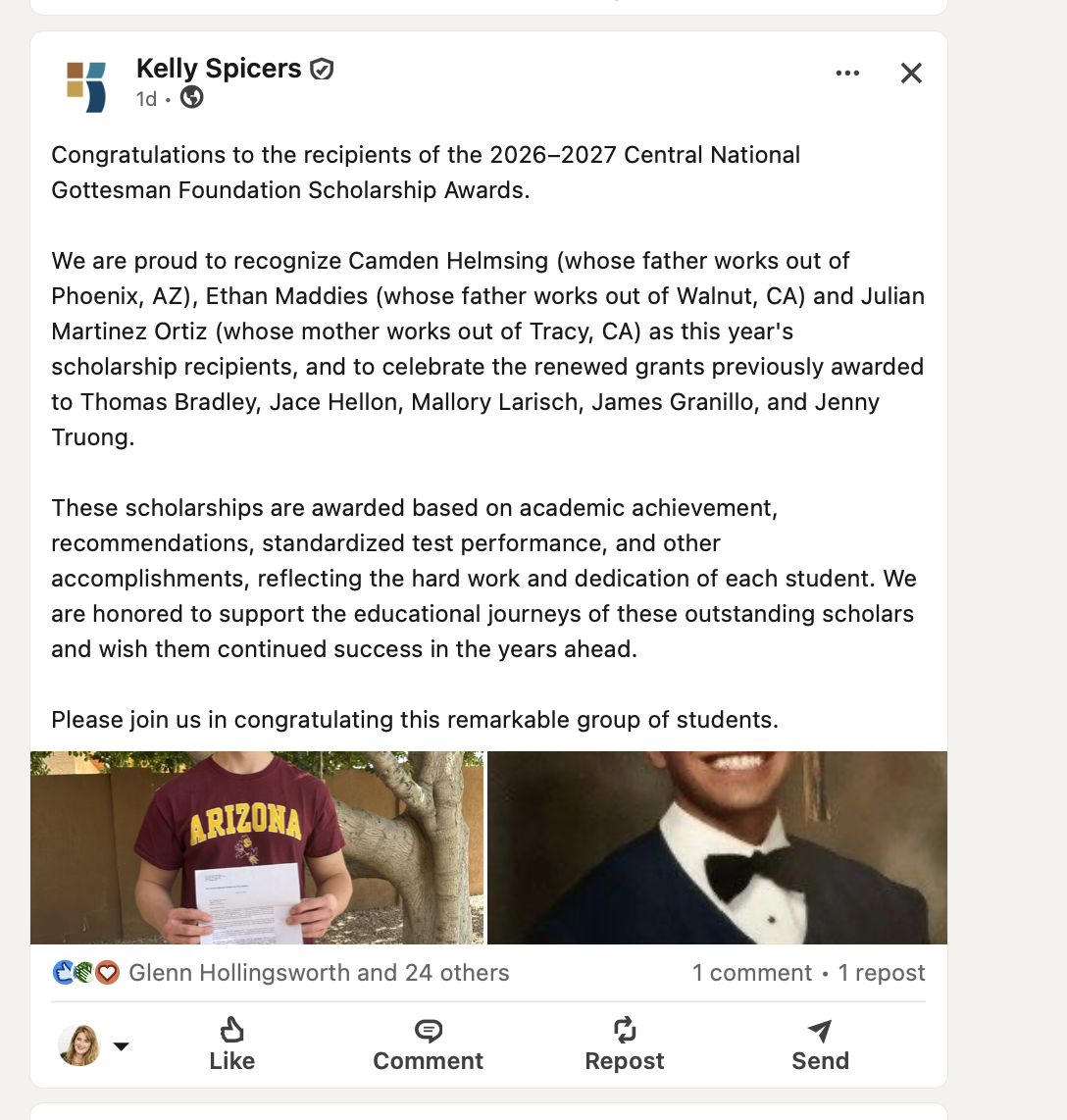Click the reaction emoji icons cluster
This screenshot has width=1067, height=1120.
pyautogui.click(x=85, y=973)
